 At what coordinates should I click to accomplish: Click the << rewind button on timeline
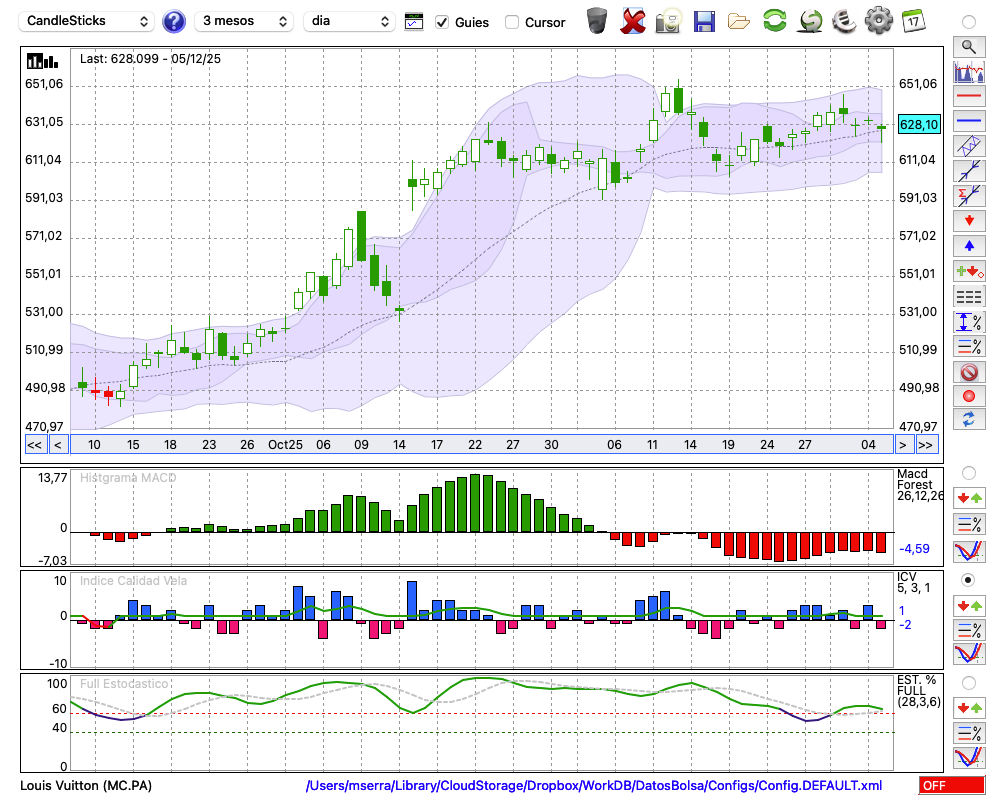coord(34,445)
